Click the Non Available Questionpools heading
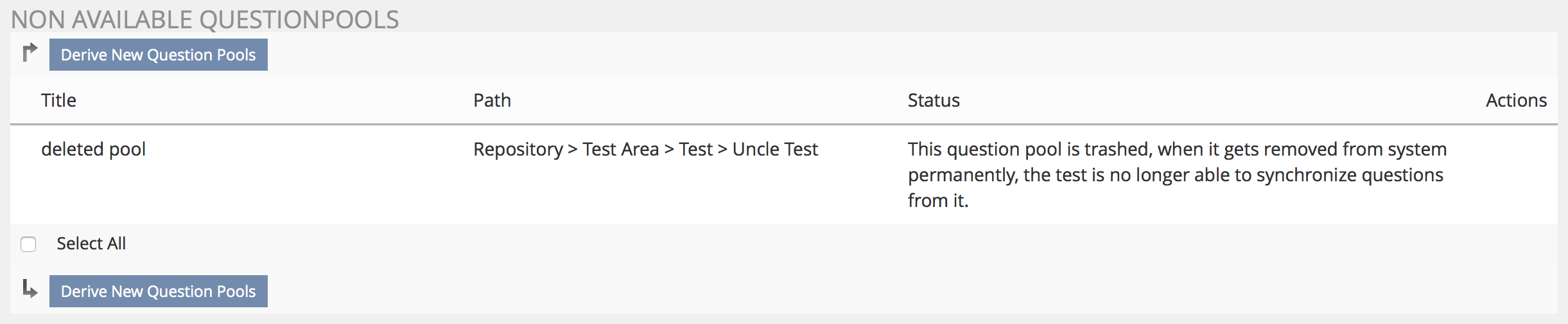Viewport: 1568px width, 324px height. [x=205, y=19]
